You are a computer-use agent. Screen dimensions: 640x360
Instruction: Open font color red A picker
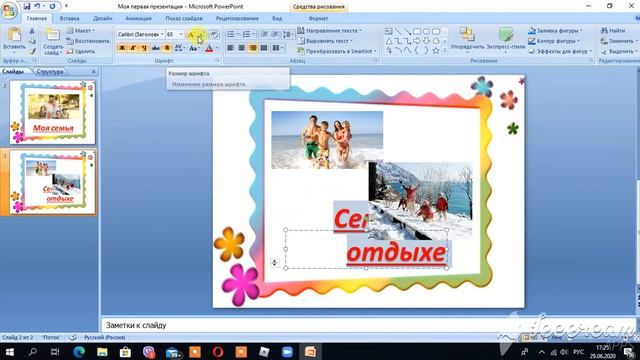coord(211,48)
